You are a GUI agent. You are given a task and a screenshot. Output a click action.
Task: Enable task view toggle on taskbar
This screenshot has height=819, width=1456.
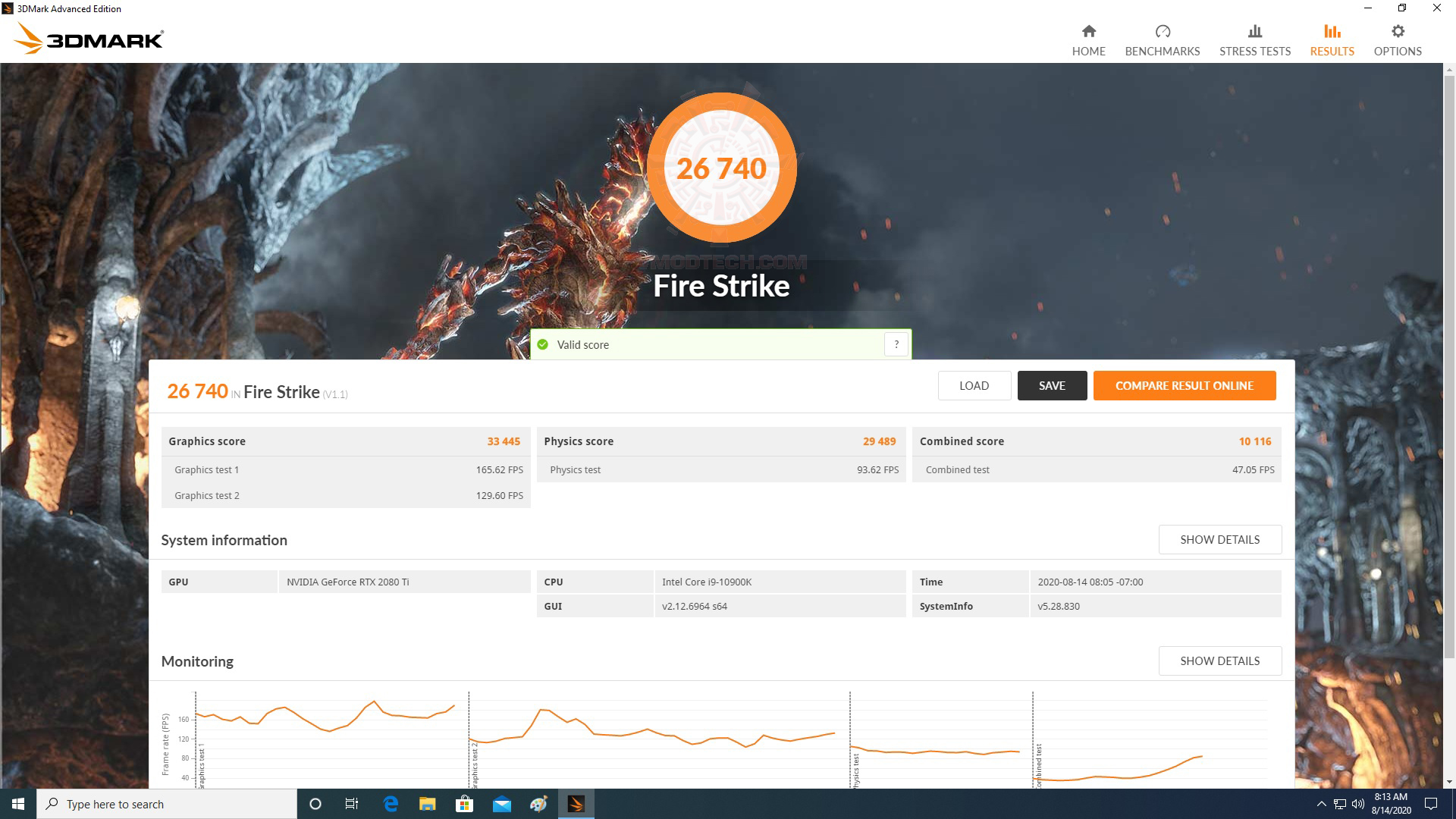(352, 804)
